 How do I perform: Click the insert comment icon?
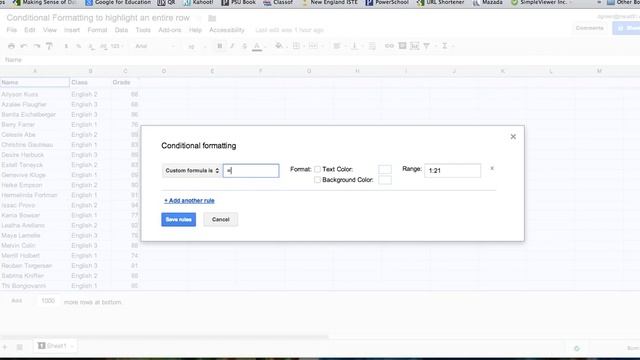402,46
